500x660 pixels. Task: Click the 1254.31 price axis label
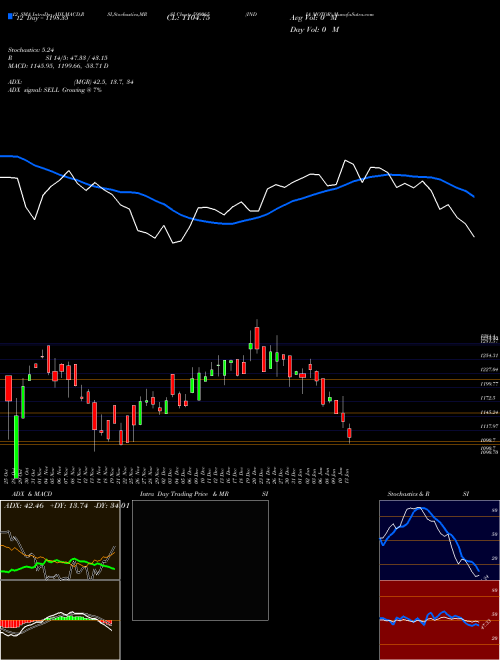(489, 356)
